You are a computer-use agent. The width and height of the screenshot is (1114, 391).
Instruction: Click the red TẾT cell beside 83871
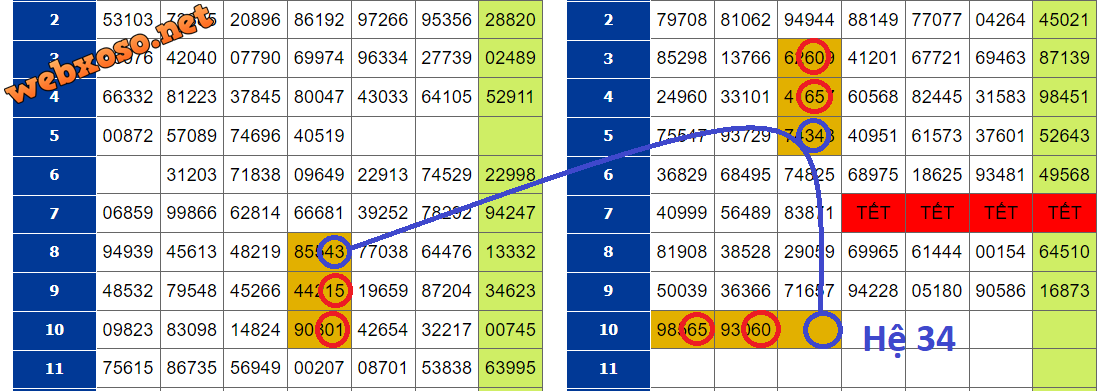[x=873, y=213]
